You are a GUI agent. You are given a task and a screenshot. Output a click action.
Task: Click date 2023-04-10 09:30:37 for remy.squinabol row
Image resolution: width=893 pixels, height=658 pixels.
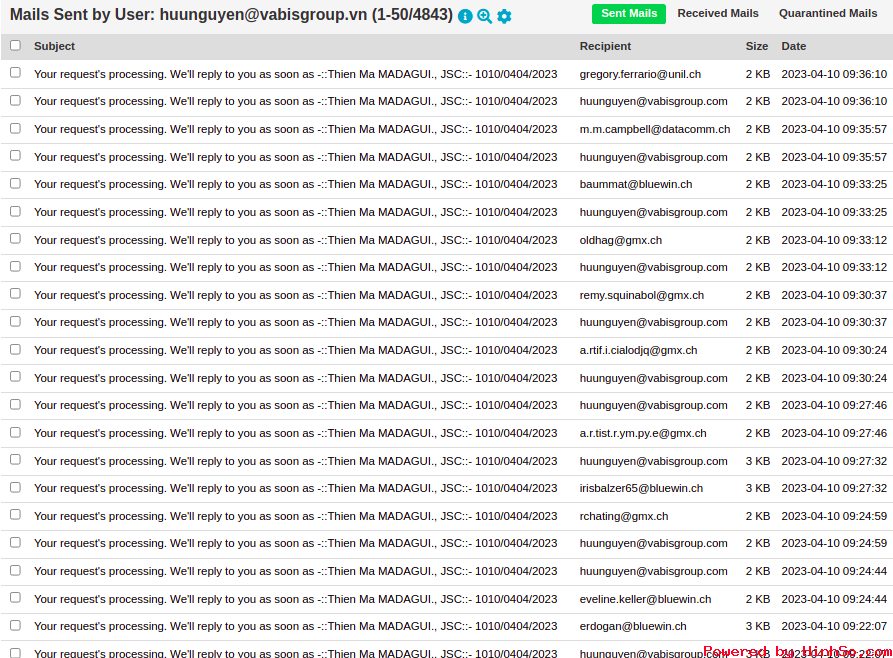coord(834,295)
